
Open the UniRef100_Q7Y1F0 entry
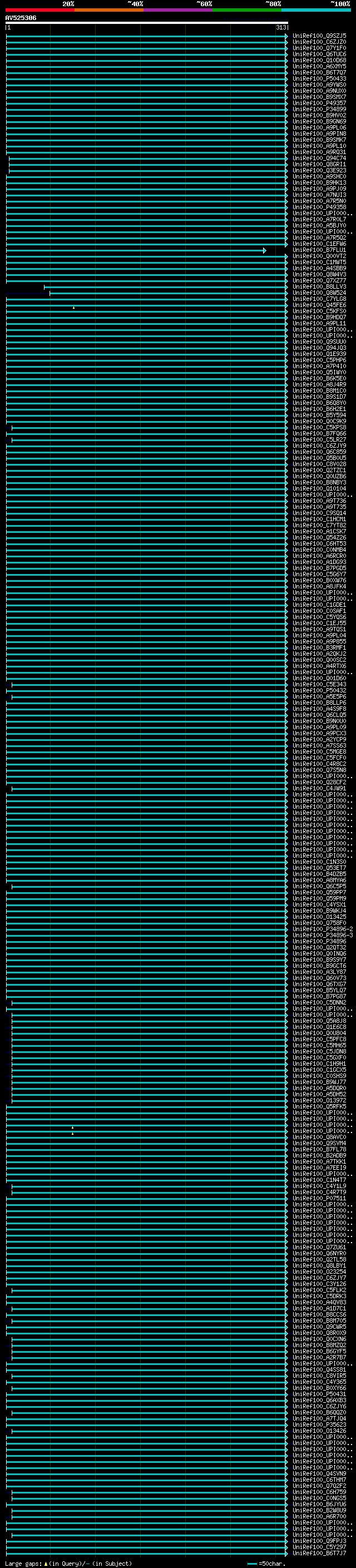pos(319,48)
